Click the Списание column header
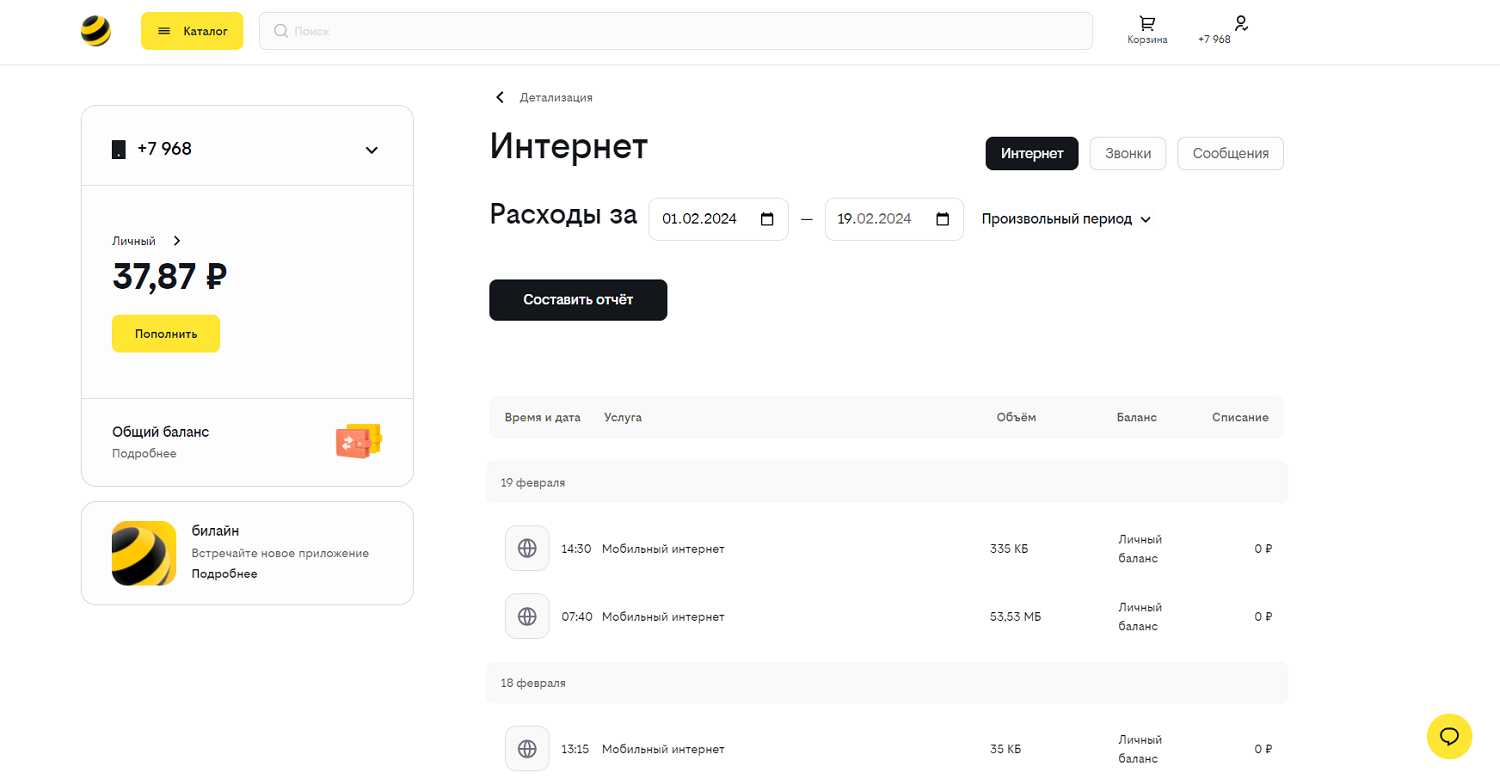Image resolution: width=1500 pixels, height=779 pixels. click(x=1240, y=417)
